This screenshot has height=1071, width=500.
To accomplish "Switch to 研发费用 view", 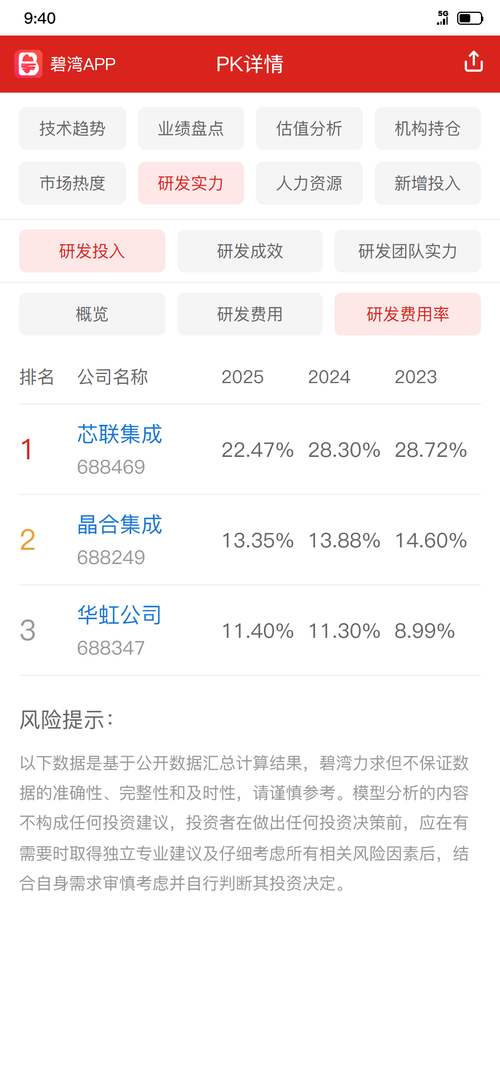I will 250,314.
